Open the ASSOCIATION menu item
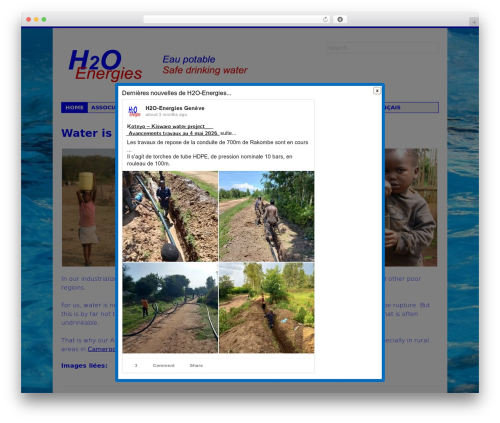500x423 pixels. tap(103, 108)
